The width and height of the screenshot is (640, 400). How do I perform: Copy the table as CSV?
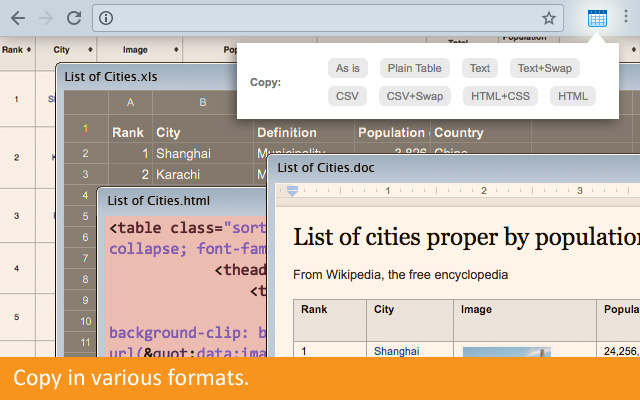(x=347, y=96)
